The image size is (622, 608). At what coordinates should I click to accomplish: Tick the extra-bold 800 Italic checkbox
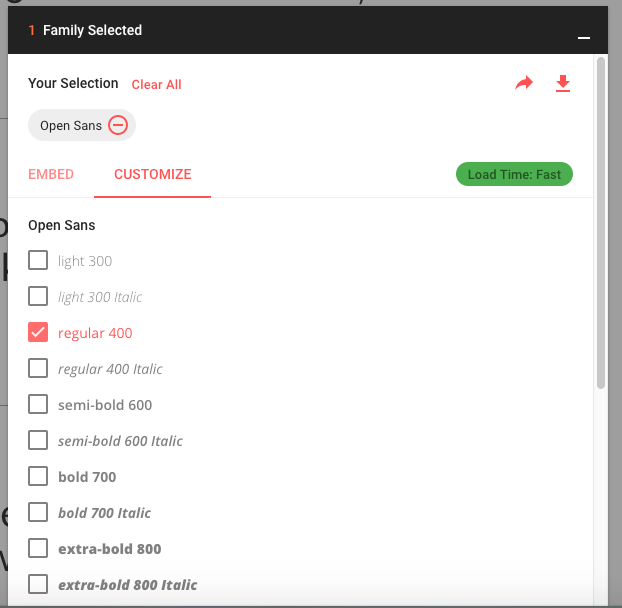pos(38,584)
